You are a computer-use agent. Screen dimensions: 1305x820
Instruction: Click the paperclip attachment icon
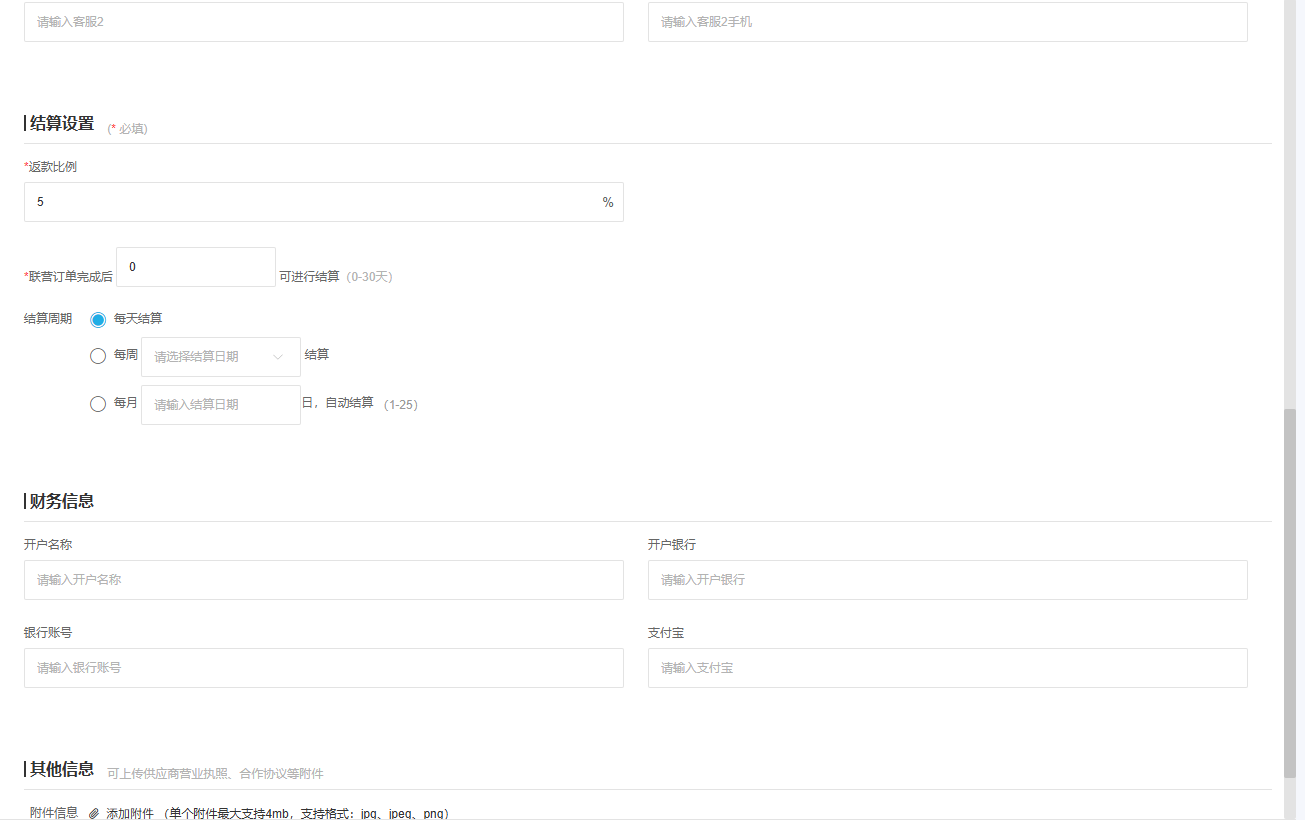pos(94,814)
